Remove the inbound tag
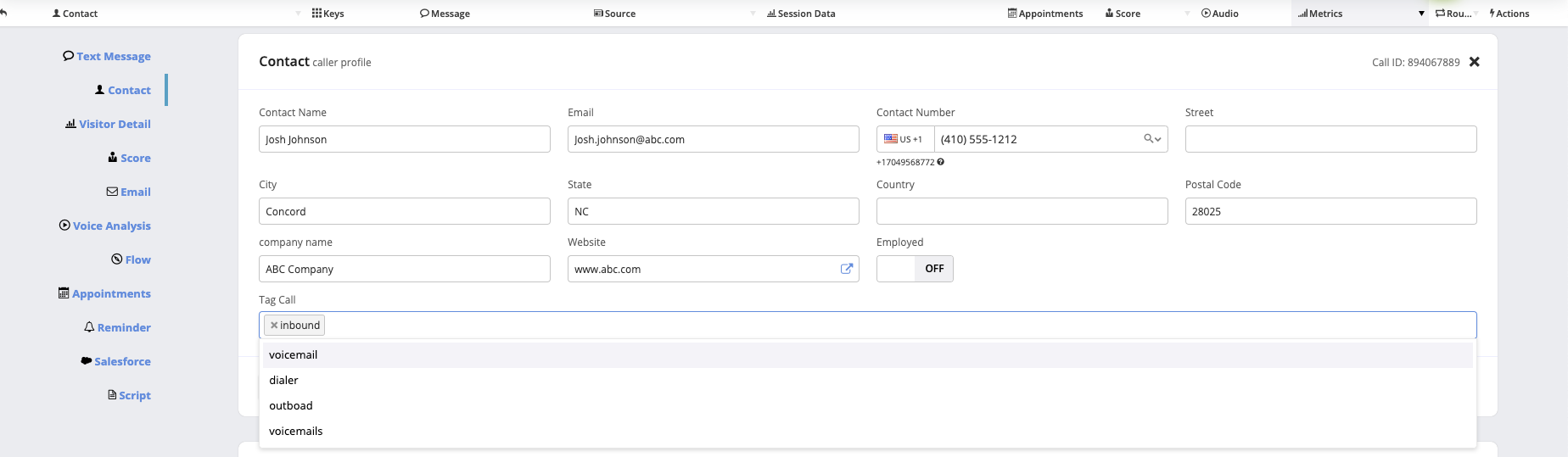 pos(274,326)
